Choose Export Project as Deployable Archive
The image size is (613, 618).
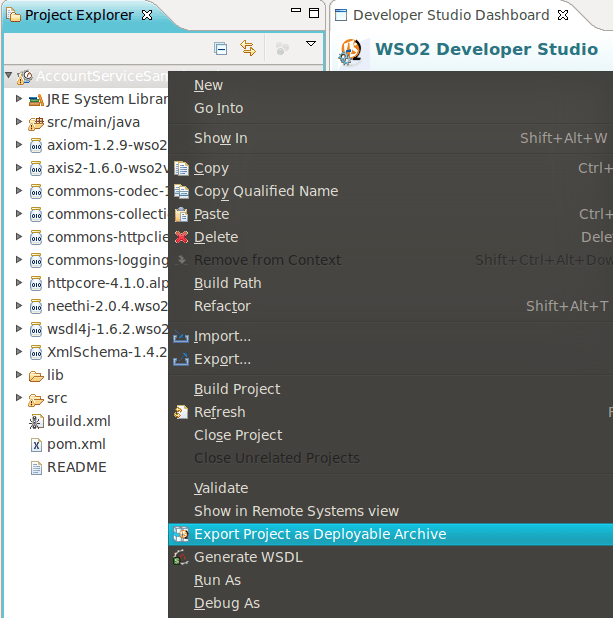(x=391, y=534)
